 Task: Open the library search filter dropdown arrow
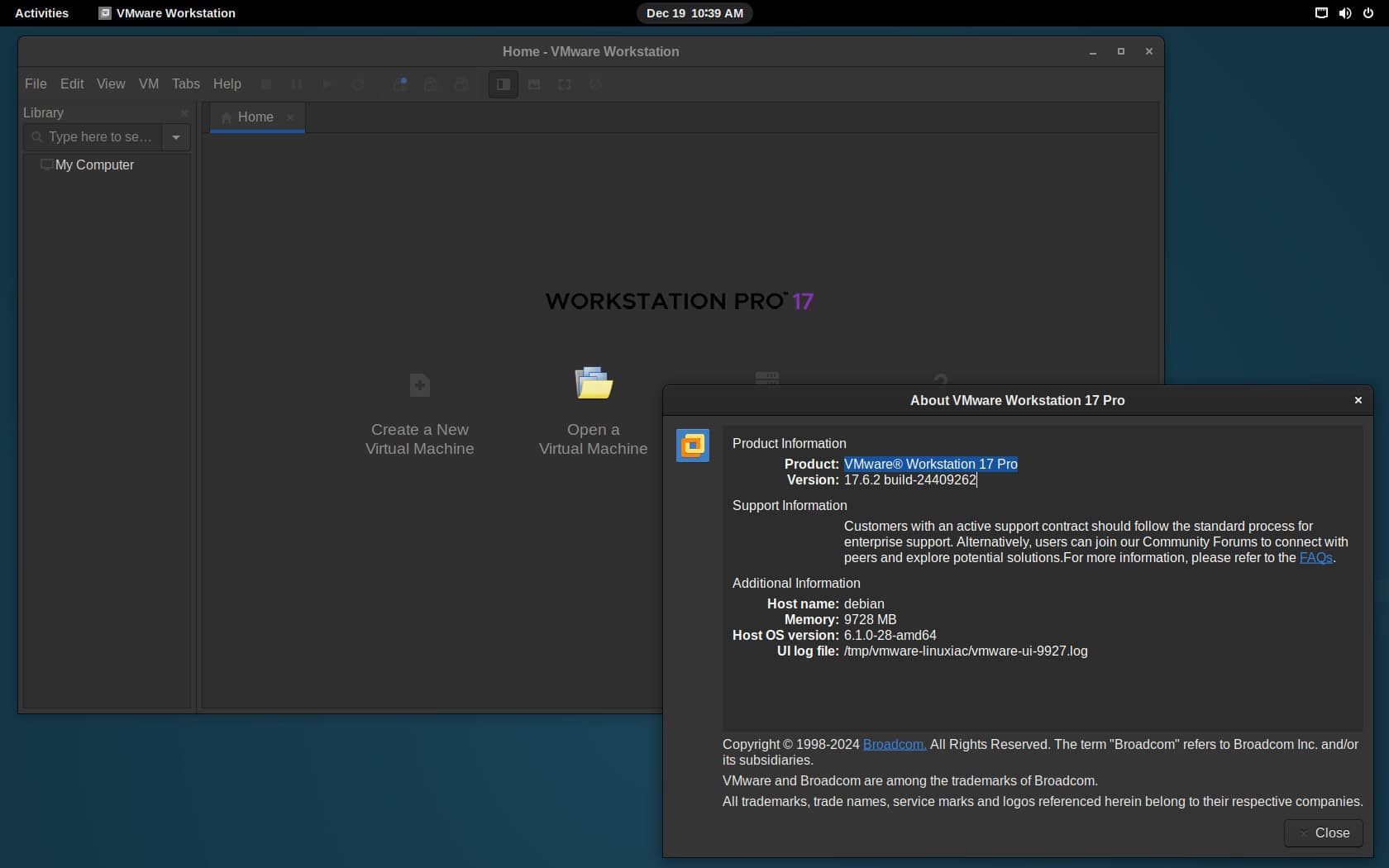tap(176, 137)
